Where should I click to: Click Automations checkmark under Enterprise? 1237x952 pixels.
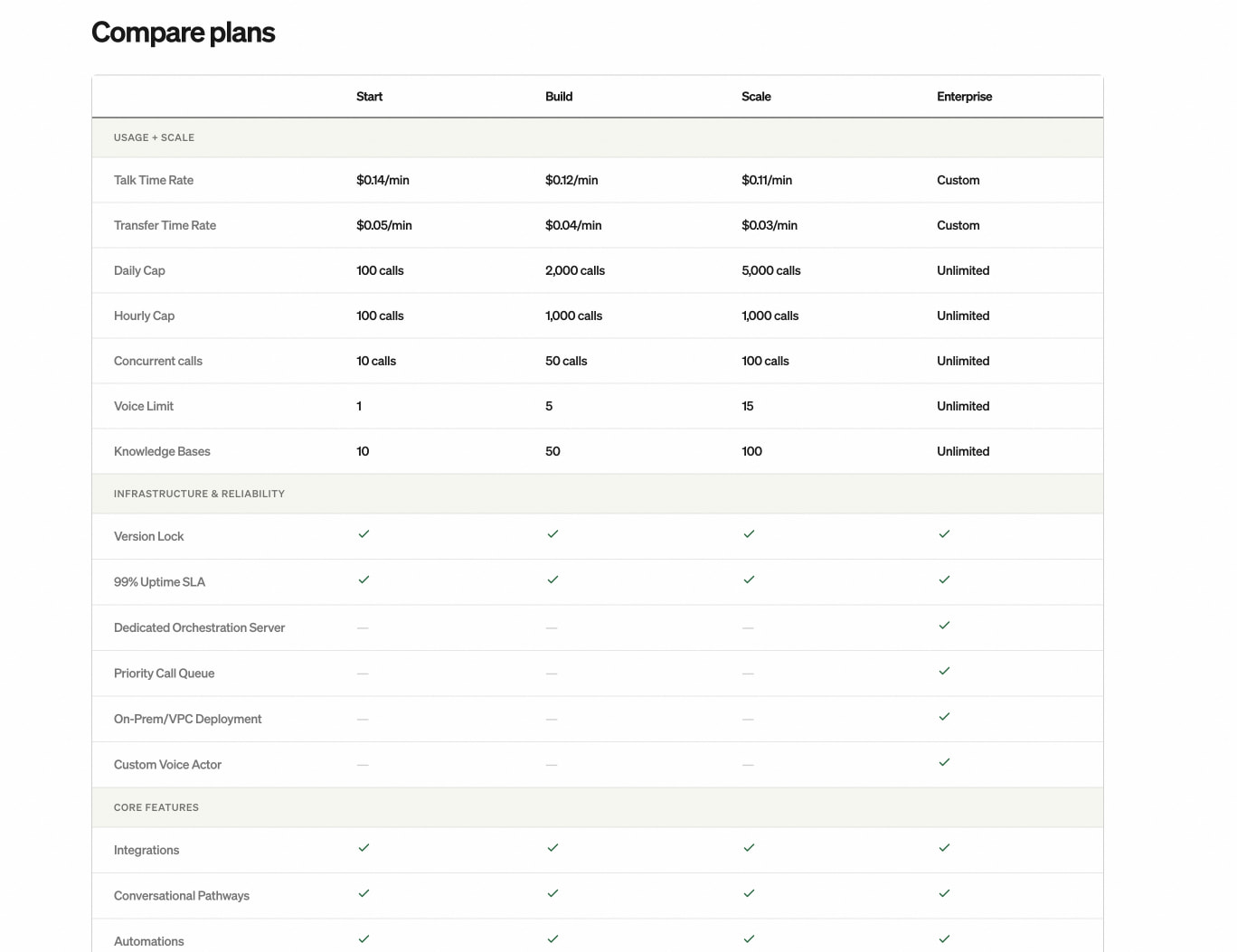(944, 939)
